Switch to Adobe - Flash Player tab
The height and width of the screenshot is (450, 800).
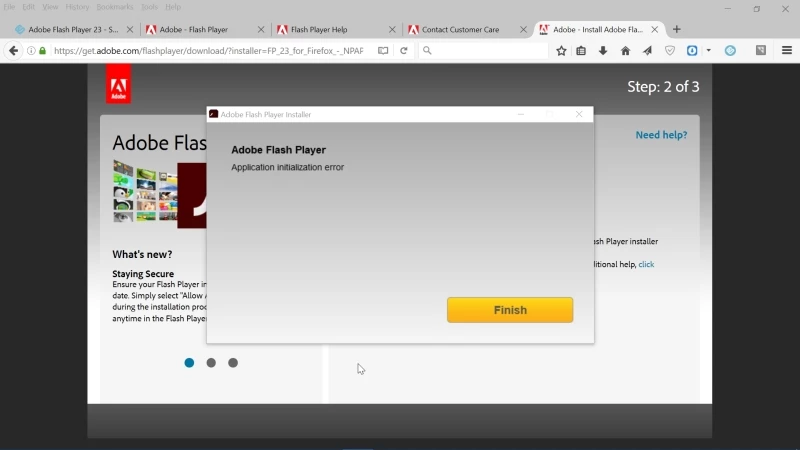pyautogui.click(x=194, y=30)
